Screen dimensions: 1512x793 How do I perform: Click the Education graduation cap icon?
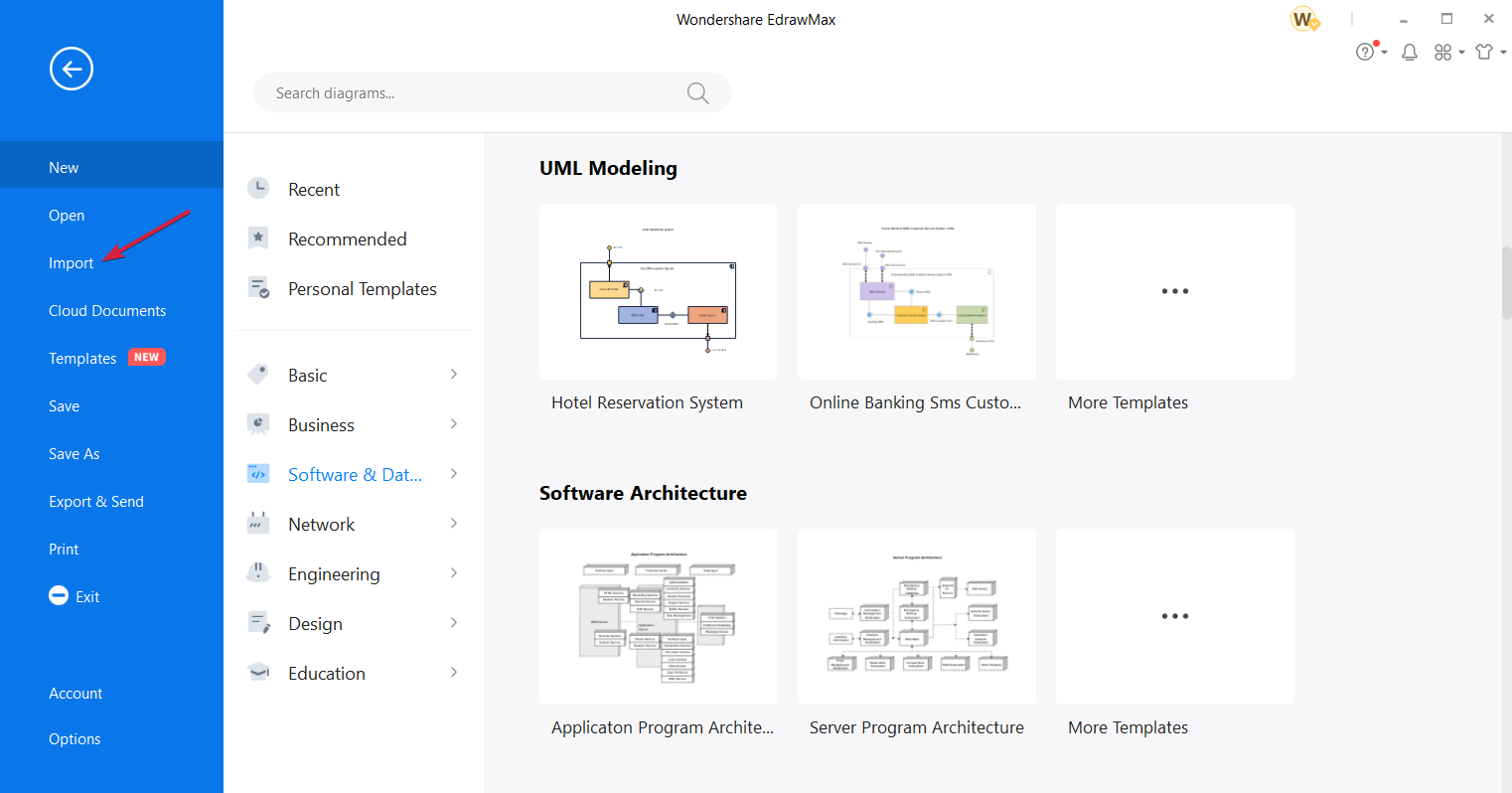click(x=258, y=673)
